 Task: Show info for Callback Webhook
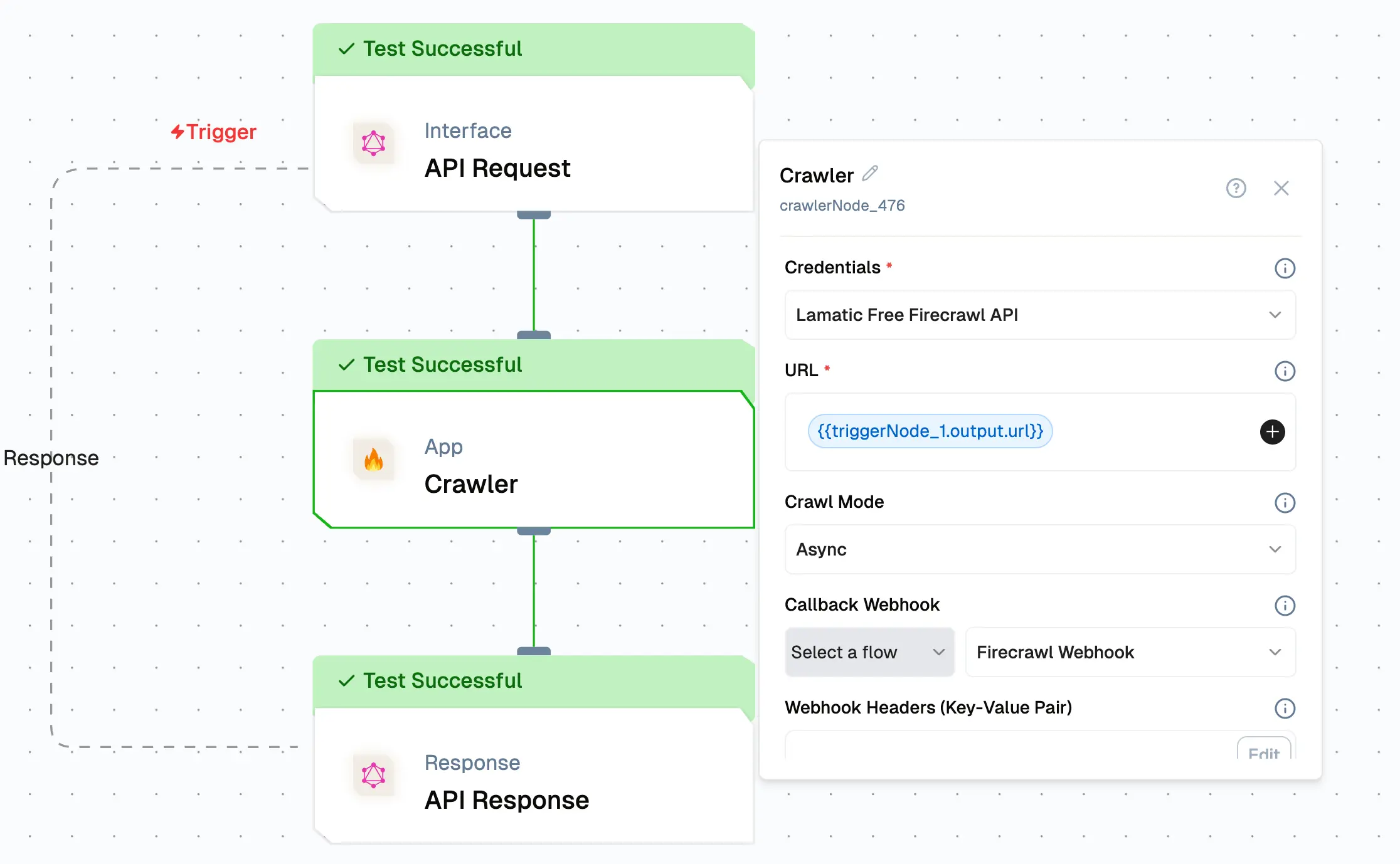coord(1285,606)
